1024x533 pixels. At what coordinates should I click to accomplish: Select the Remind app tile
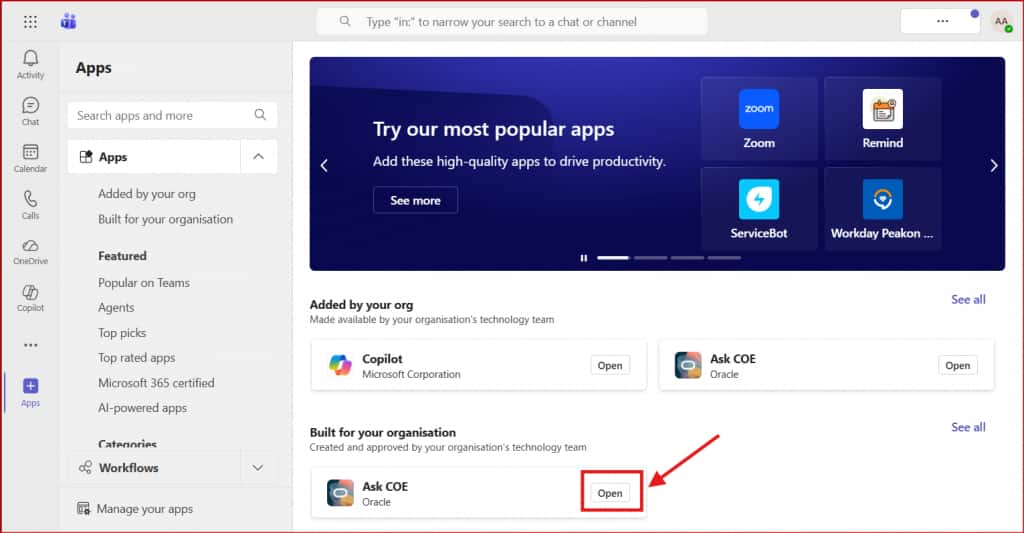coord(882,119)
